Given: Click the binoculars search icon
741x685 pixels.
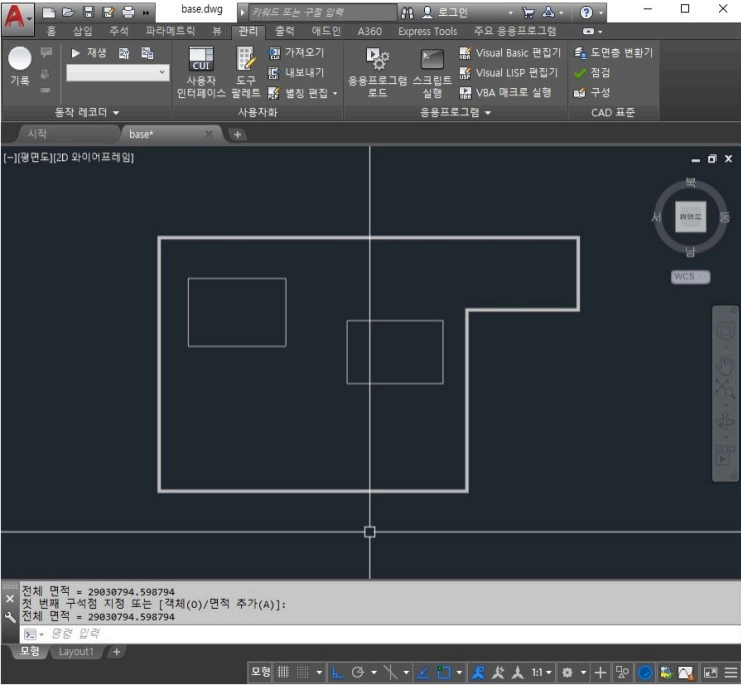Looking at the screenshot, I should (x=407, y=13).
